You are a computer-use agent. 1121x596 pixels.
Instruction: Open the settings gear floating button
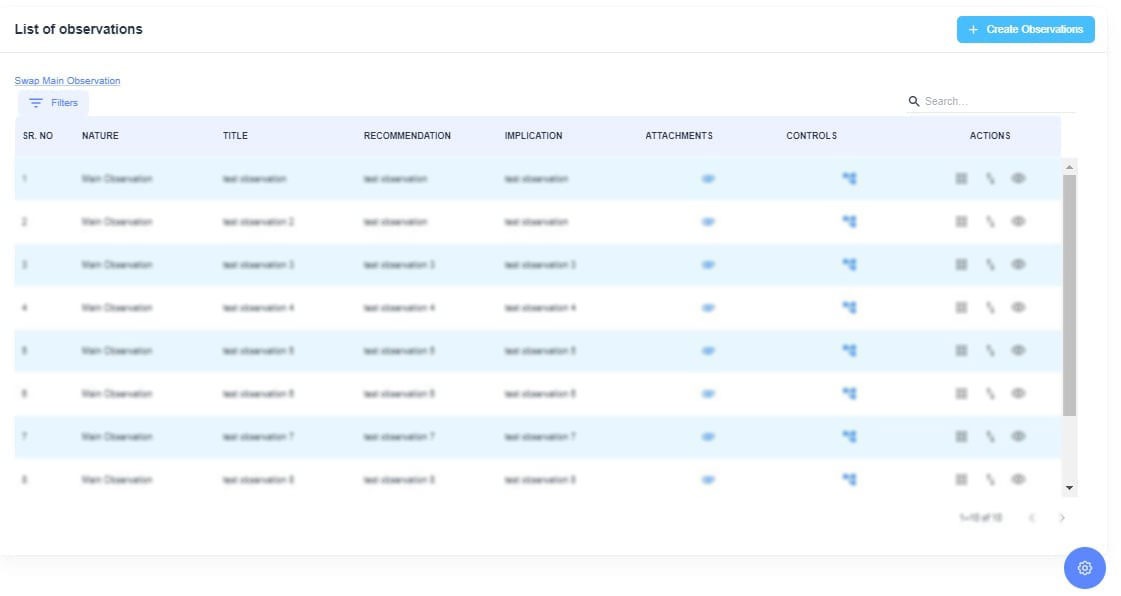click(x=1084, y=568)
